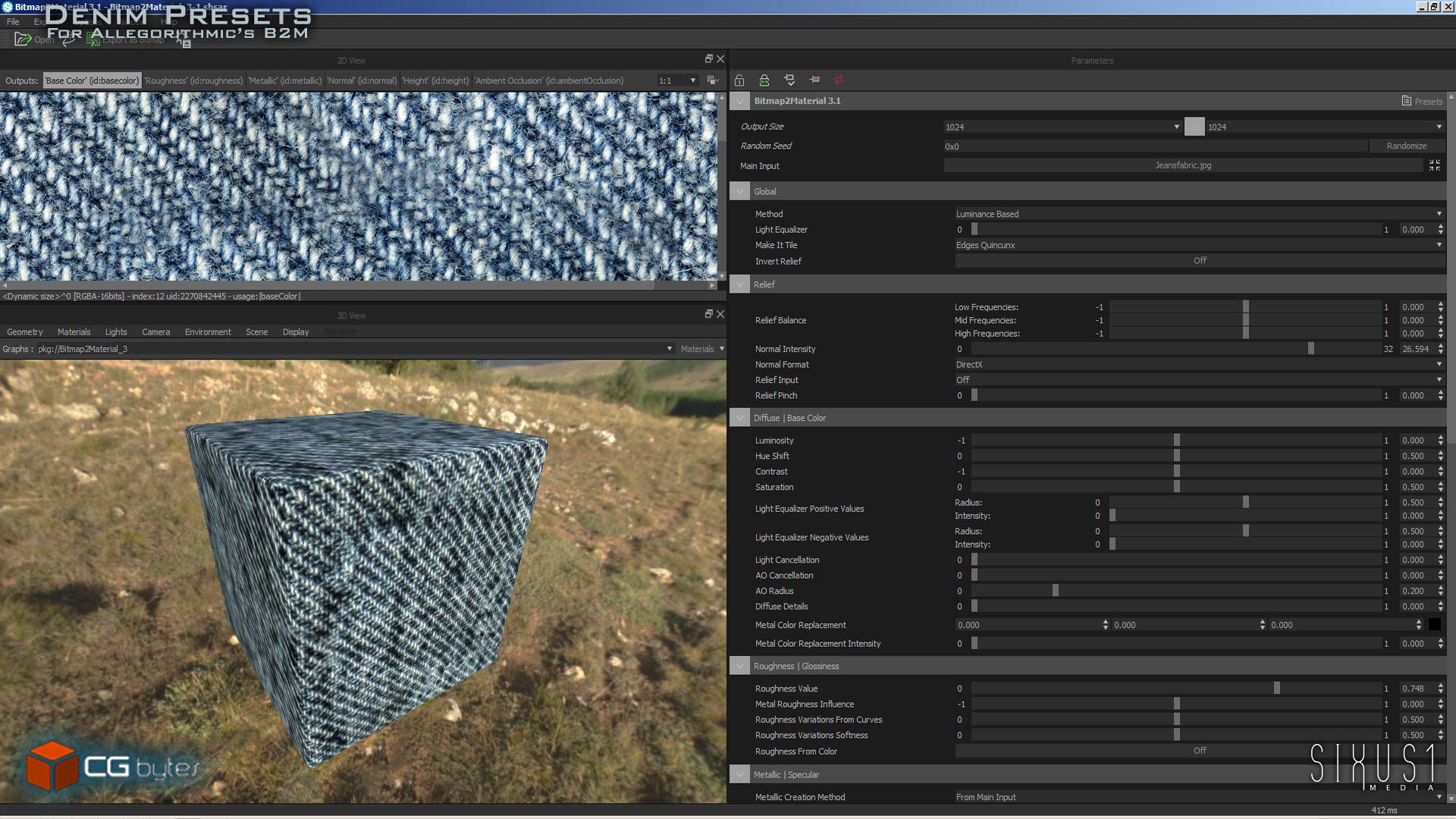
Task: Open the Materials dropdown in 3D View
Action: tap(702, 349)
